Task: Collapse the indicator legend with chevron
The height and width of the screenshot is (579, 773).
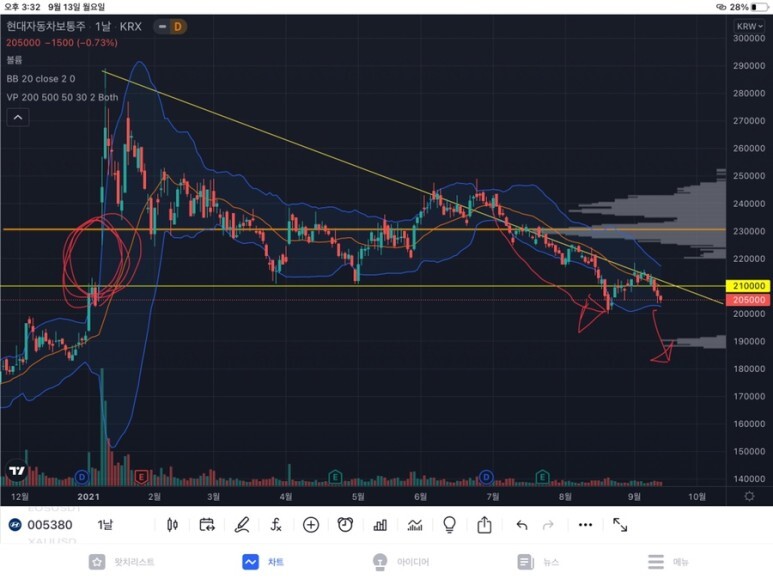Action: (x=18, y=117)
